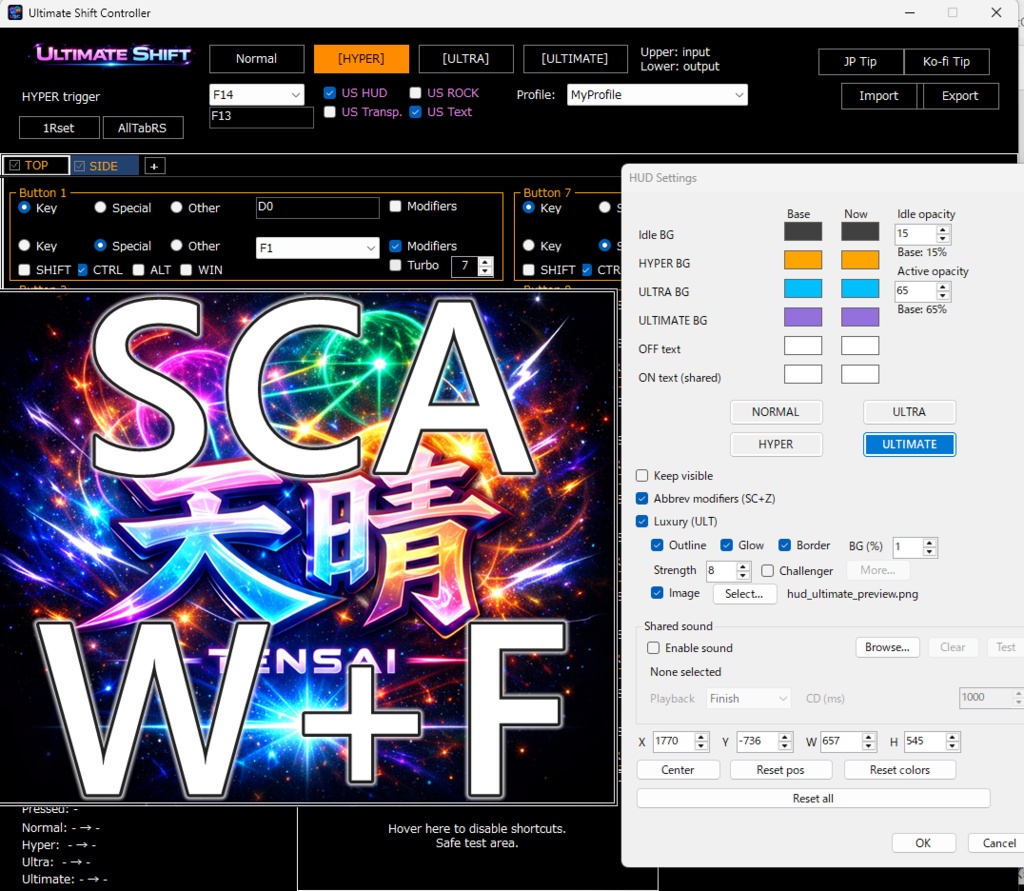The image size is (1024, 891).
Task: Increase Strength with the up stepper arrow
Action: (x=742, y=565)
